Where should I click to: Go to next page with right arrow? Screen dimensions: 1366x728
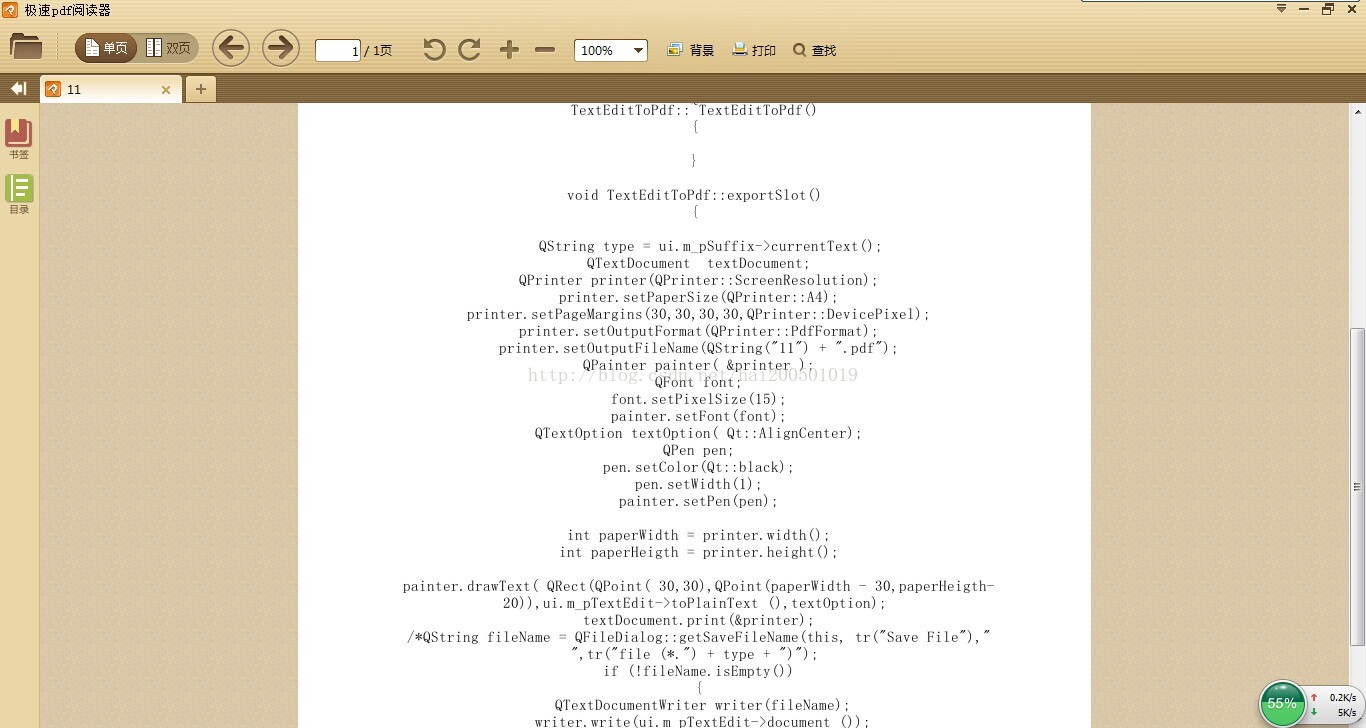pos(281,48)
